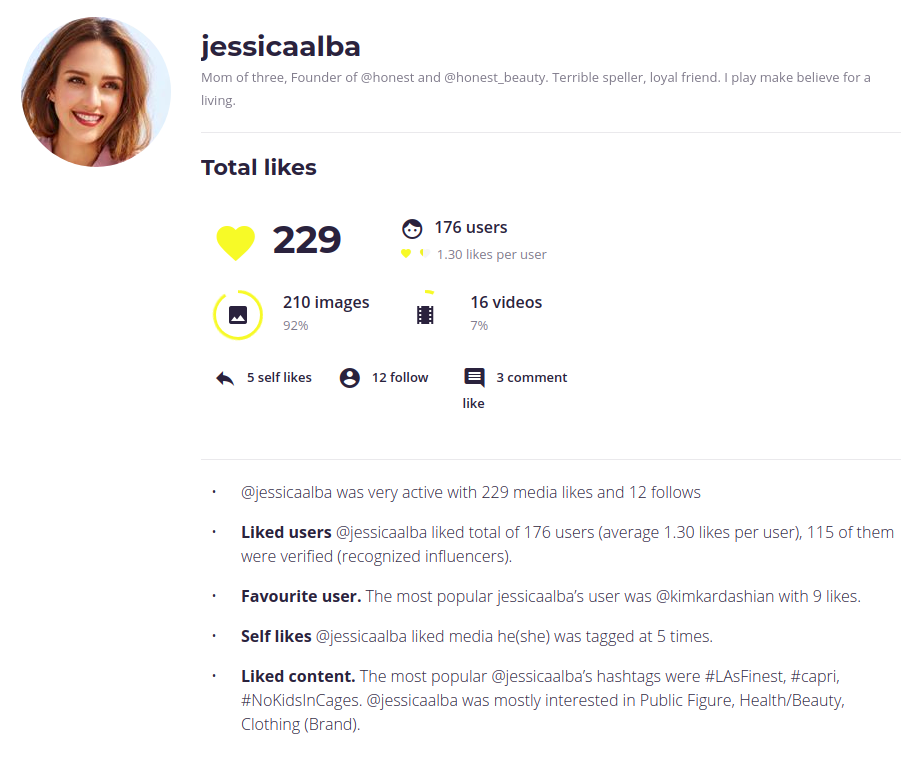The height and width of the screenshot is (769, 912).
Task: Click the 12 follow text
Action: point(400,377)
